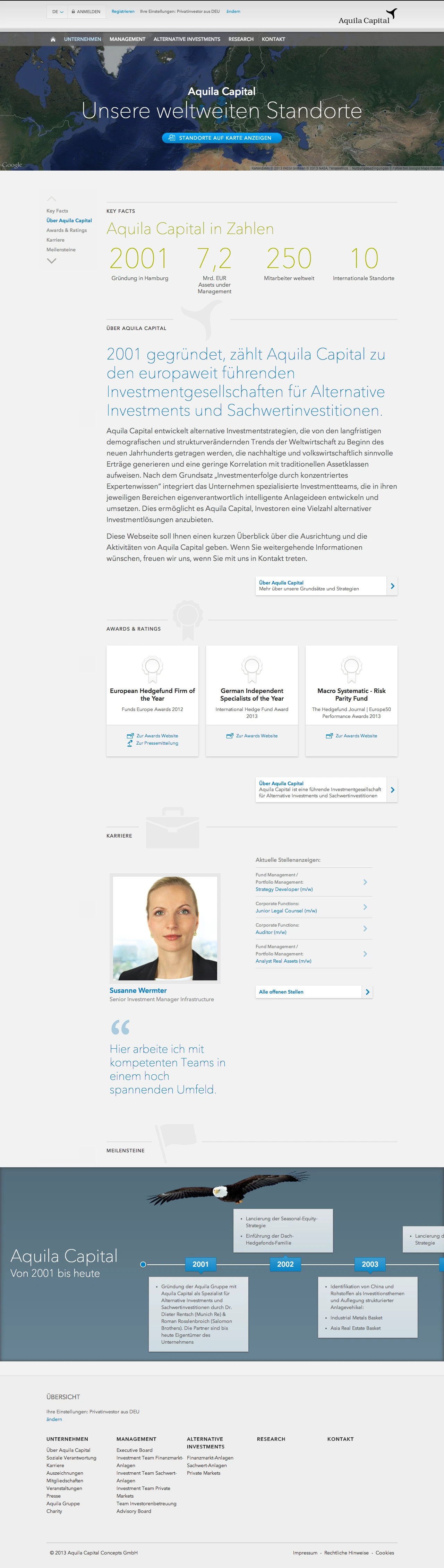Click 'ändern' link in the footer Übersicht
444x1568 pixels.
(x=54, y=1419)
